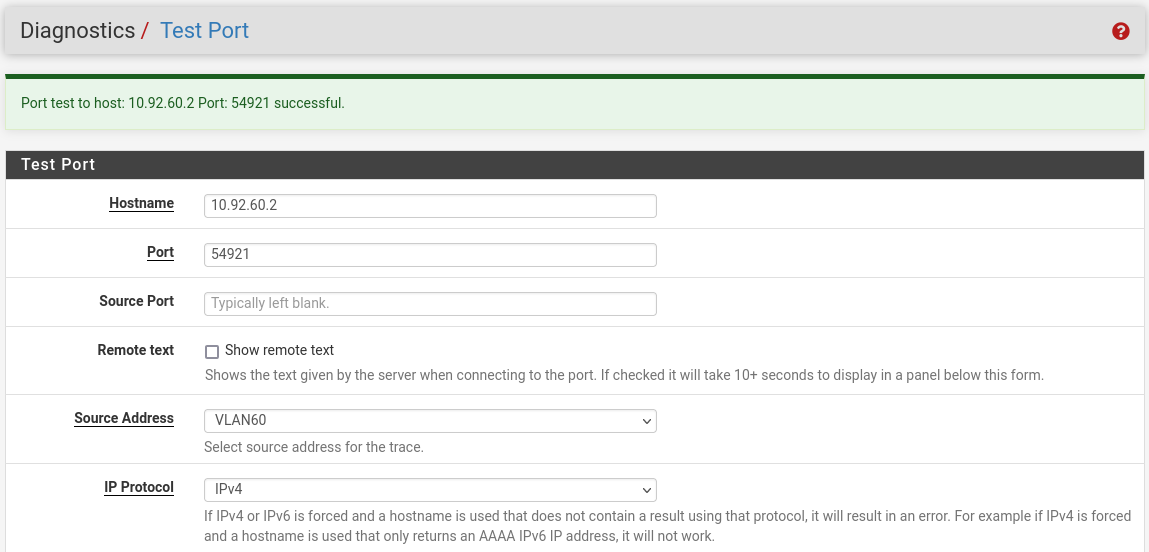Click the underlined IP Protocol label
The height and width of the screenshot is (552, 1149).
coord(139,488)
